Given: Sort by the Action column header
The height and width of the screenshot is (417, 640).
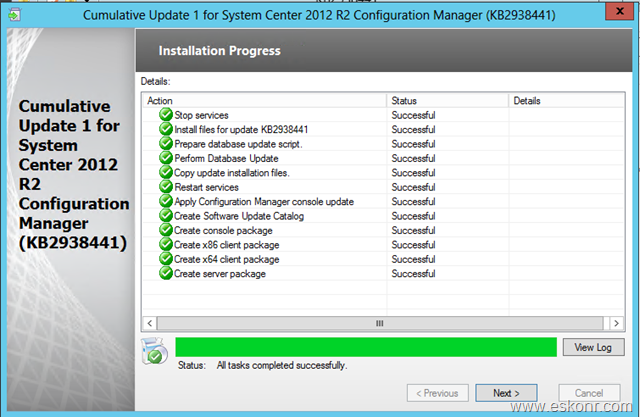Looking at the screenshot, I should [x=264, y=101].
